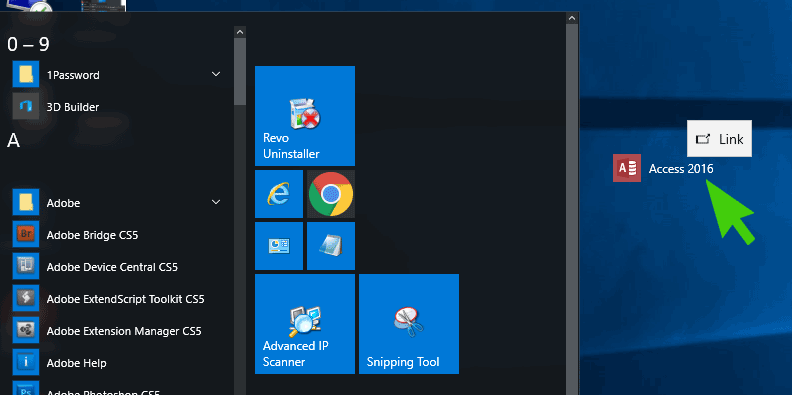Click the Adobe Device Central CS5 icon
The height and width of the screenshot is (395, 792).
pos(26,267)
